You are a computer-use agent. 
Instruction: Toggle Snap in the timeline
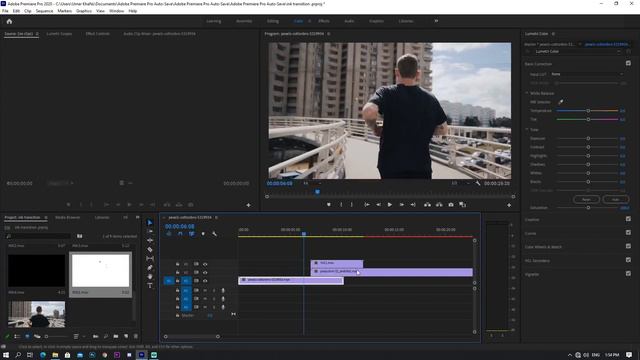tap(180, 234)
